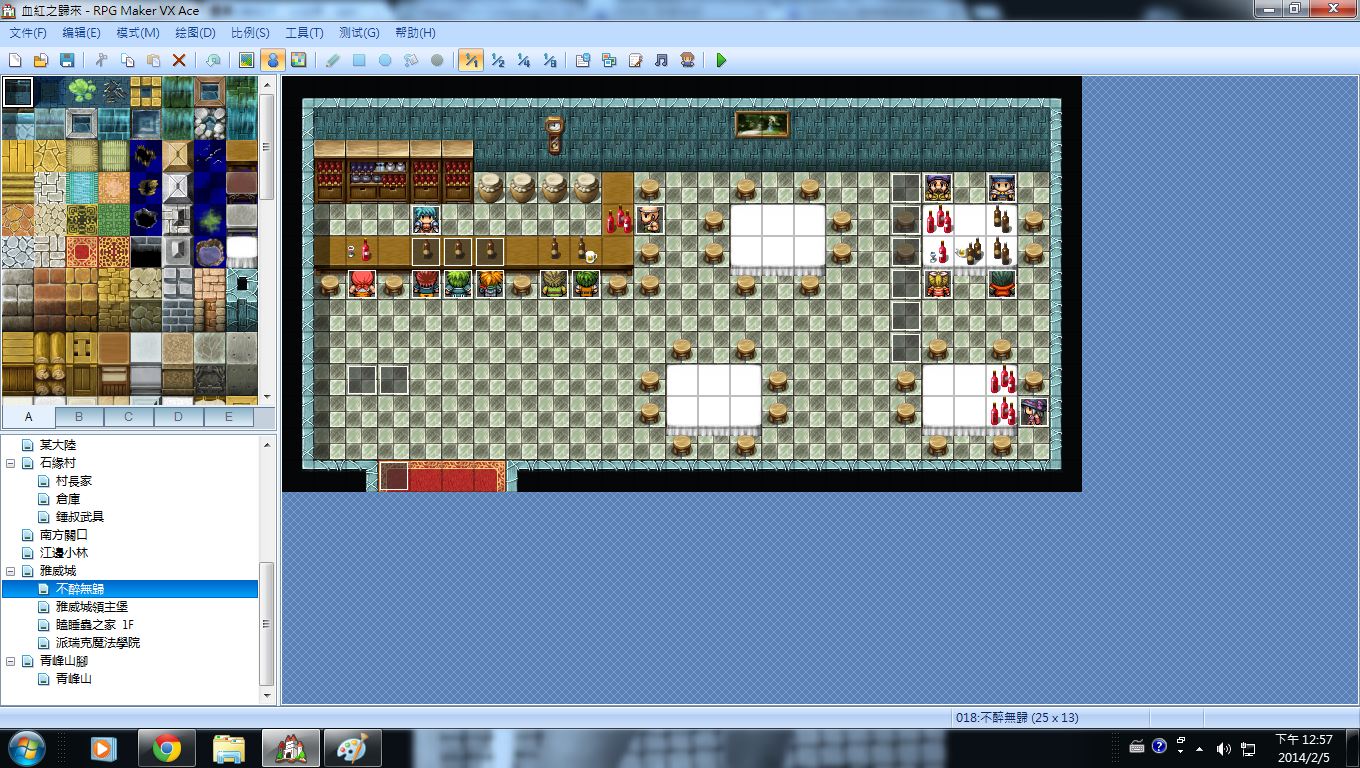Select the Rectangle drawing tool
The height and width of the screenshot is (768, 1360).
click(x=359, y=60)
